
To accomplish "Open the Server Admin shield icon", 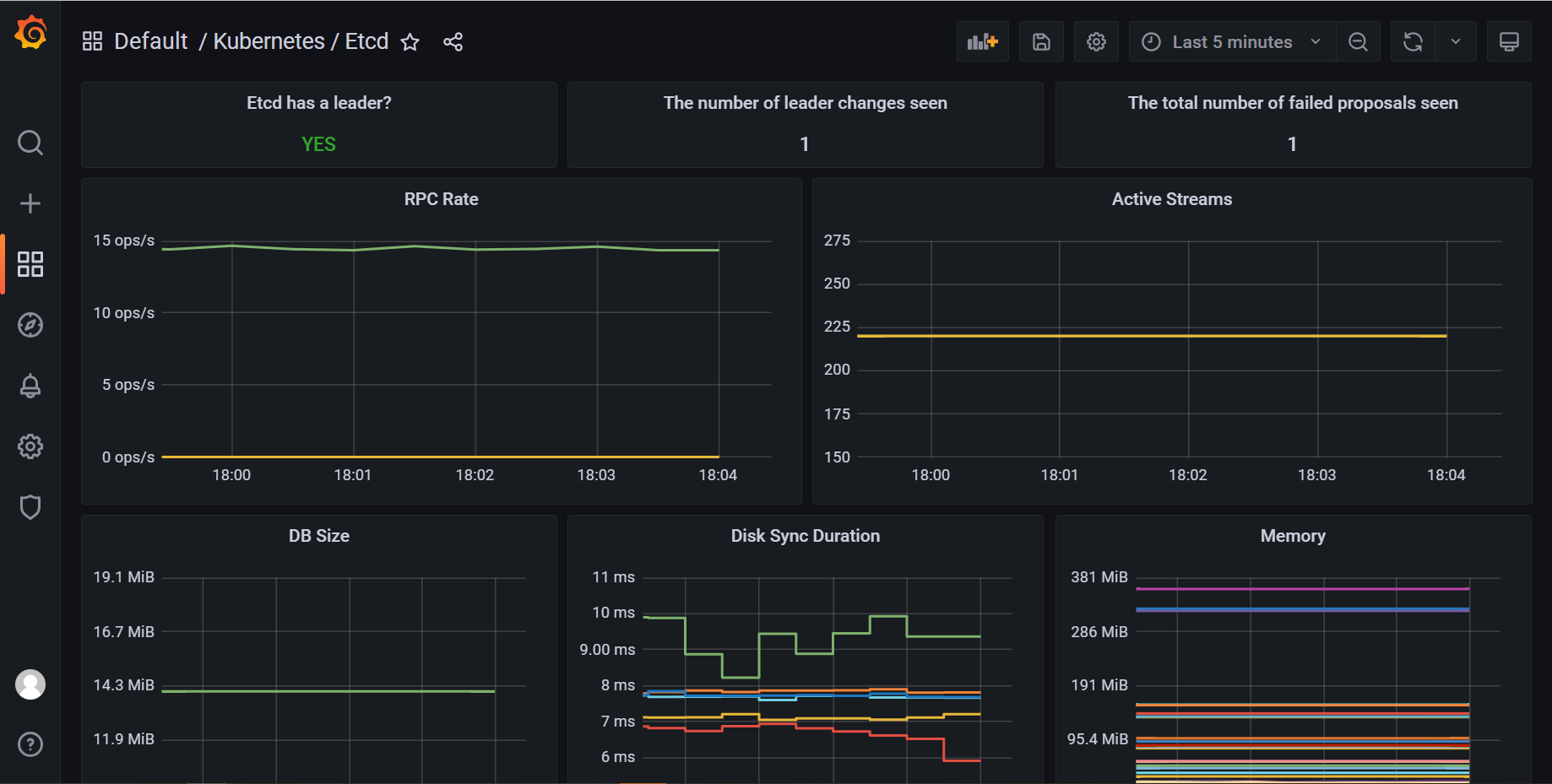I will 30,507.
